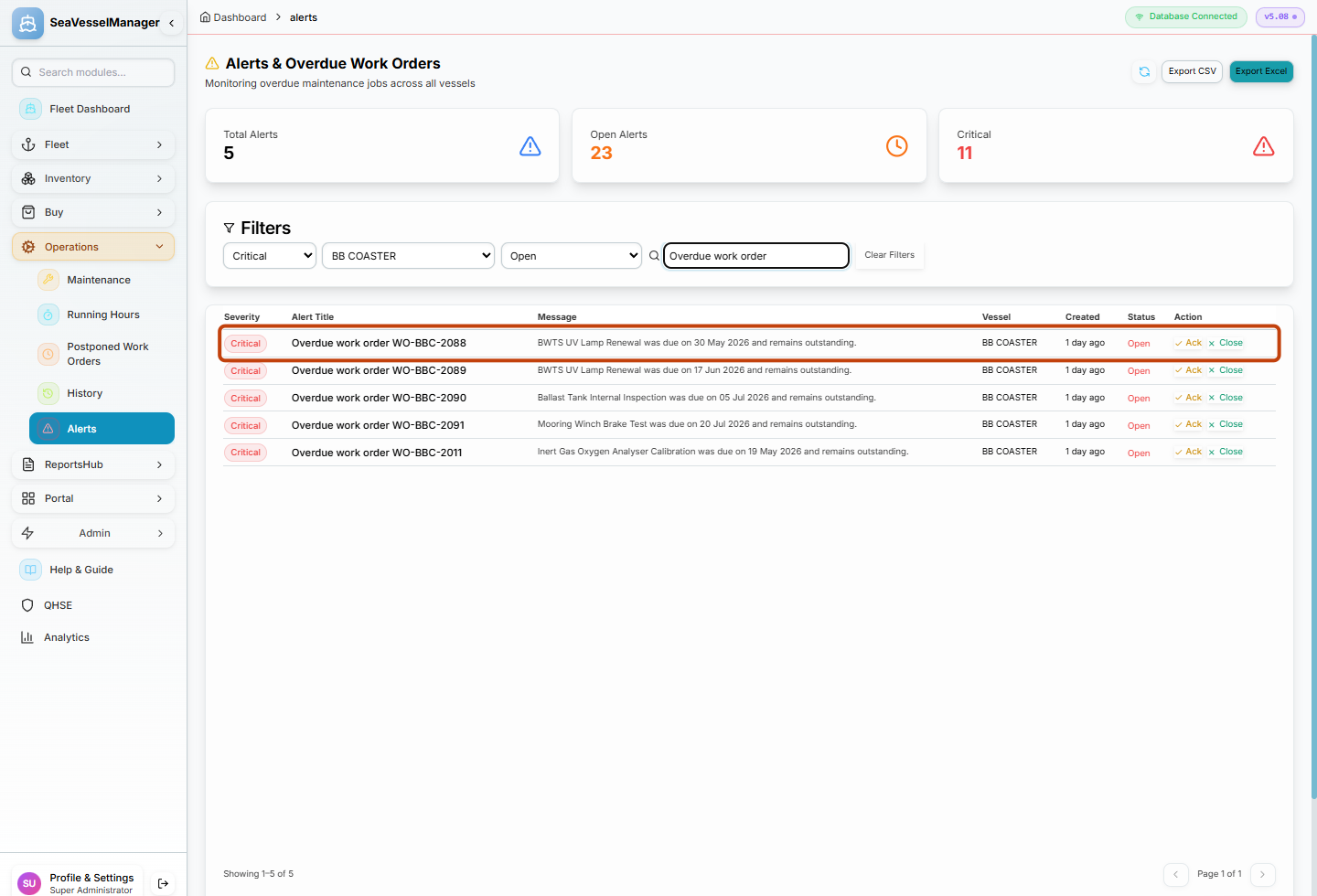Click the QHSE shield icon
Screen dimensions: 1317x896
pos(27,605)
